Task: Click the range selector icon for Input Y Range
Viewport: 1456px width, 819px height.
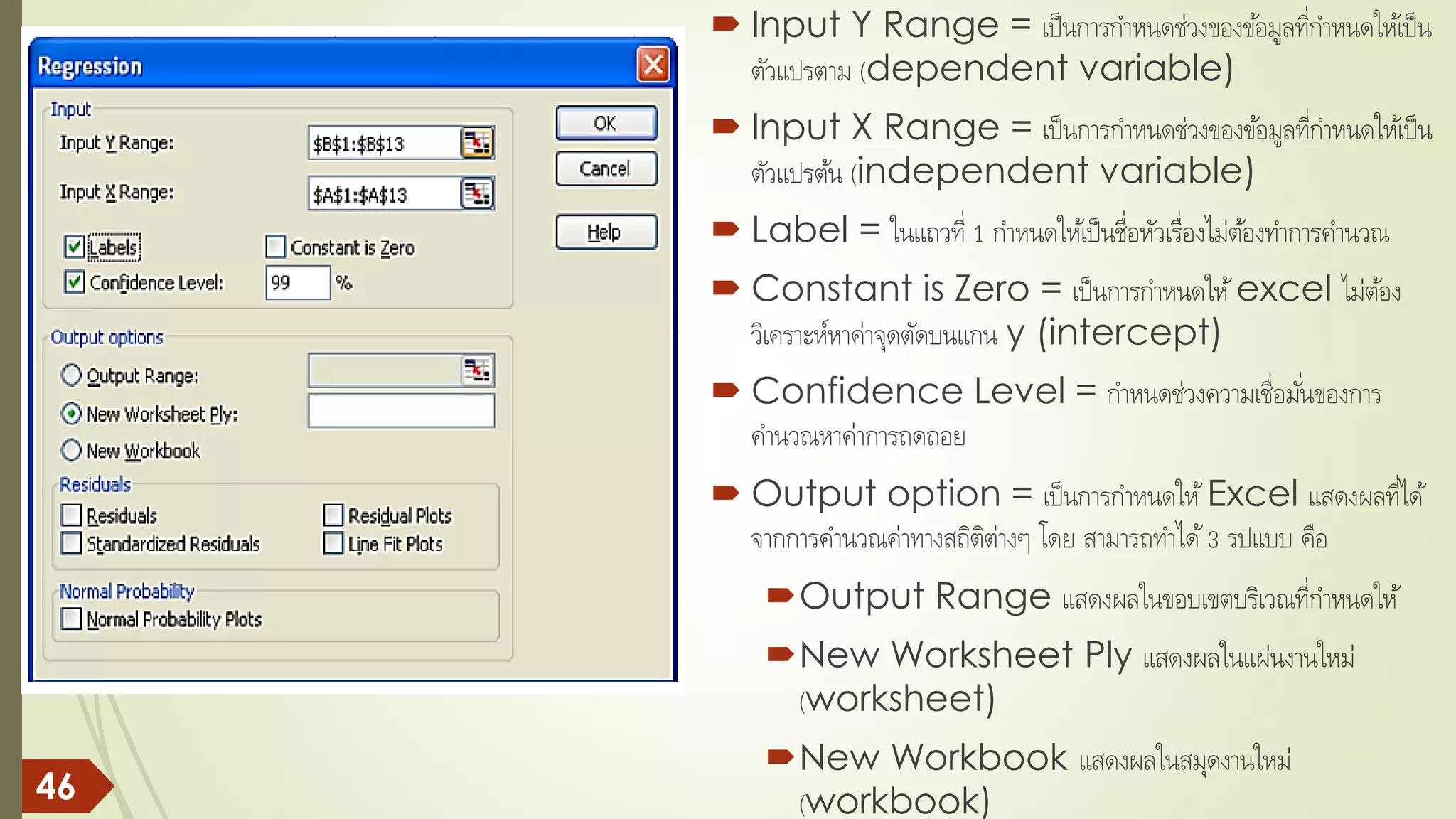Action: pyautogui.click(x=477, y=143)
